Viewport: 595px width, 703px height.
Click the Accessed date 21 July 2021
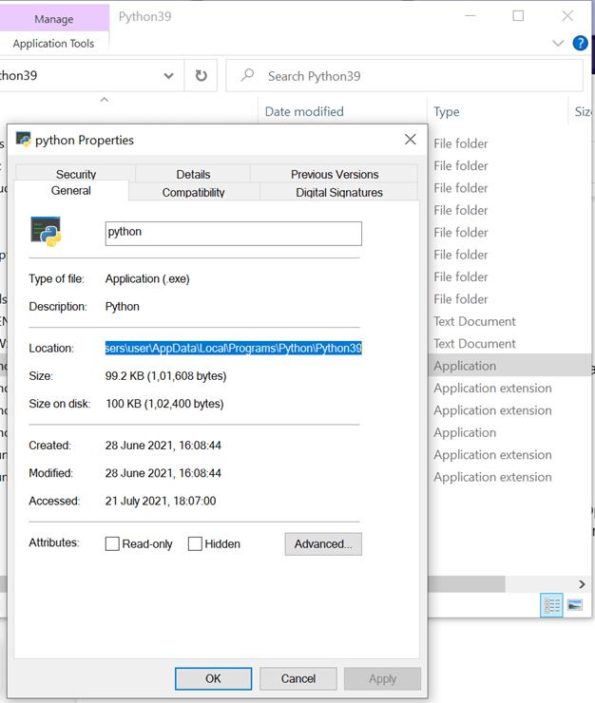click(x=161, y=501)
